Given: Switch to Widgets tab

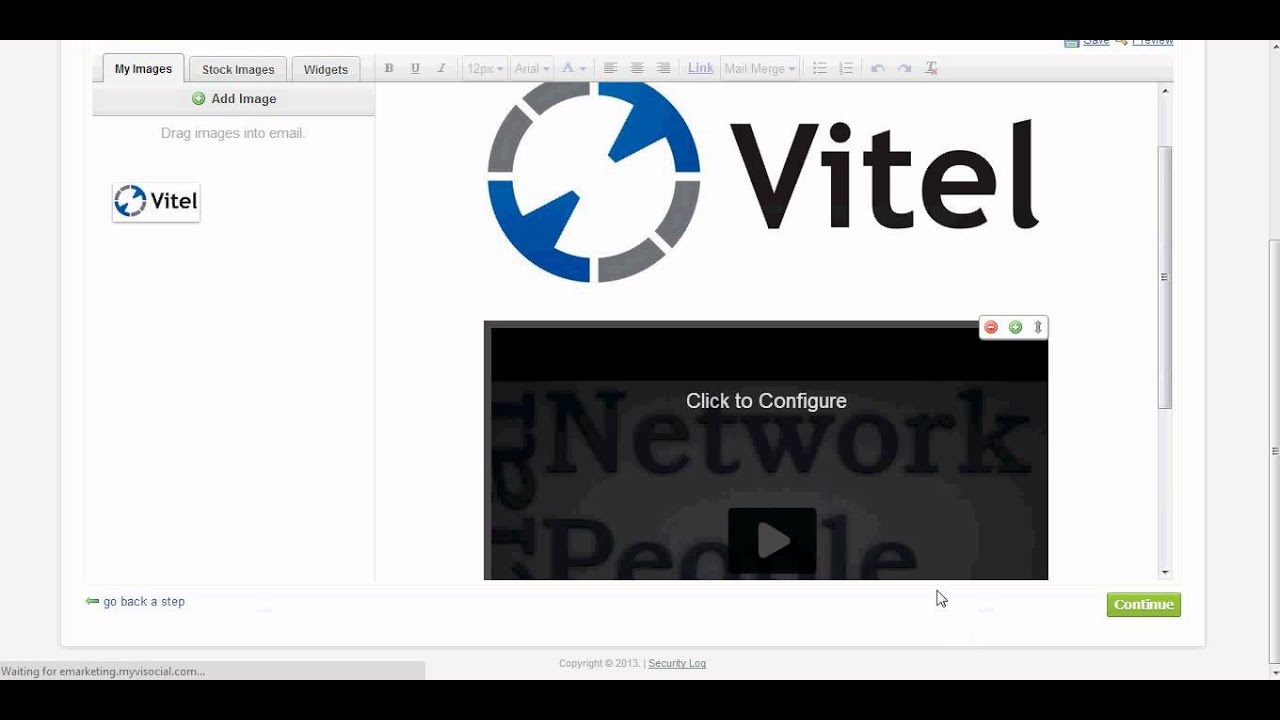Looking at the screenshot, I should (x=326, y=69).
